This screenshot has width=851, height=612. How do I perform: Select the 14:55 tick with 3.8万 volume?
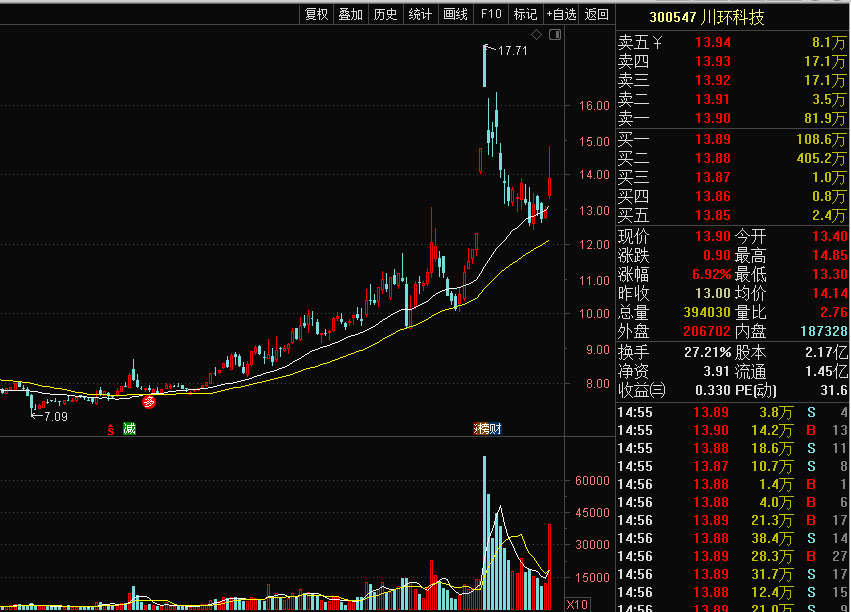(x=732, y=412)
